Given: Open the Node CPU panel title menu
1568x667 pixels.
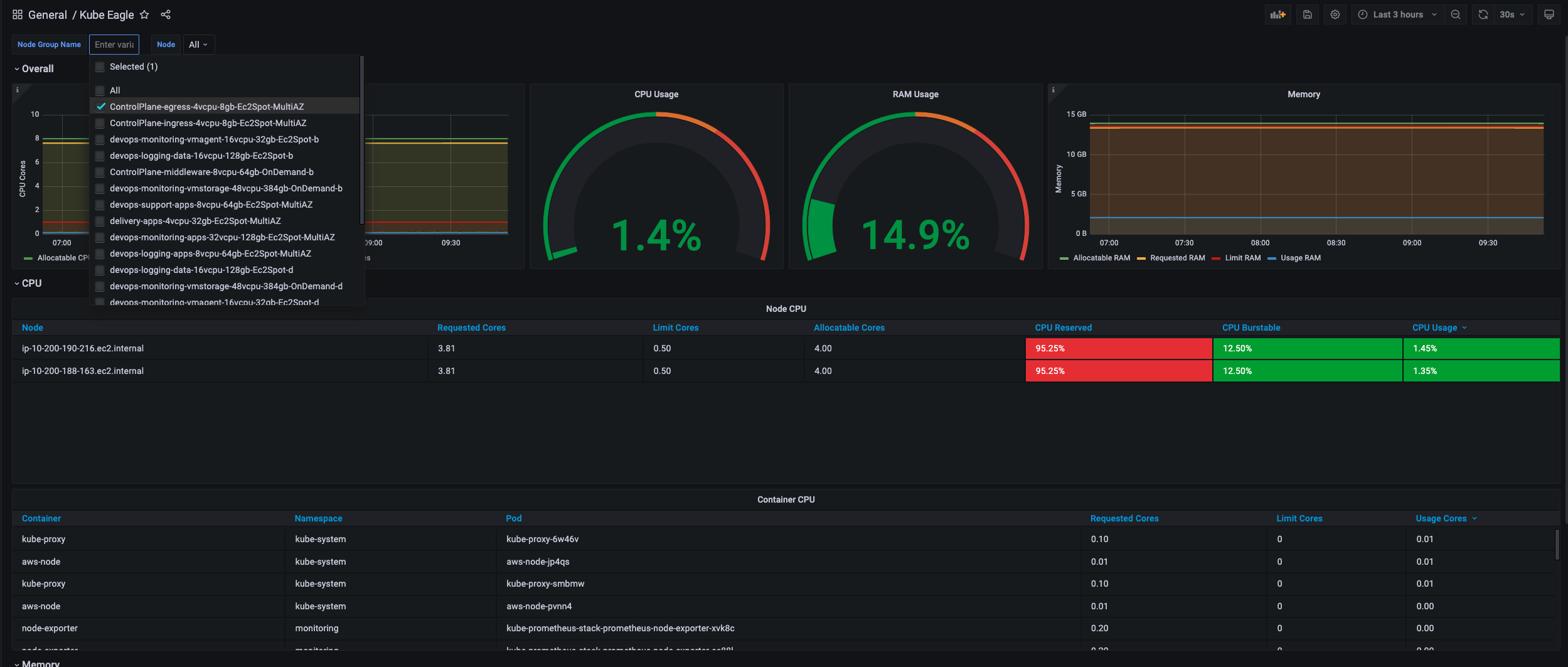Looking at the screenshot, I should pyautogui.click(x=786, y=309).
